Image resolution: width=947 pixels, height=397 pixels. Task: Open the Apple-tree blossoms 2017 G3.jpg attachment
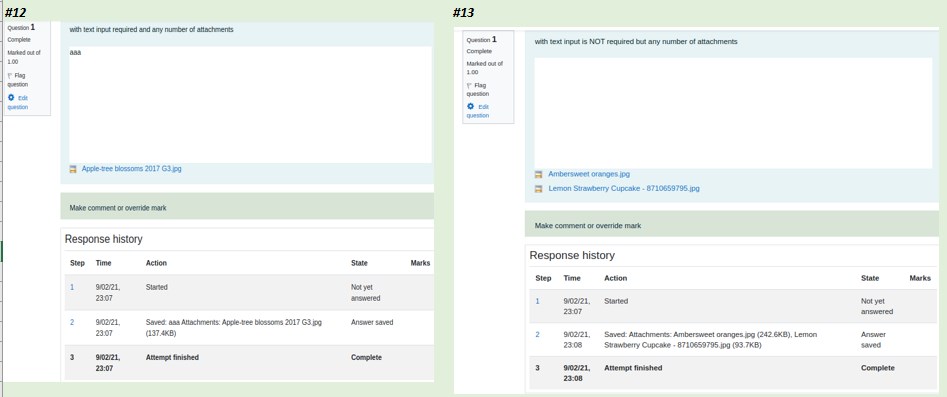pos(132,169)
